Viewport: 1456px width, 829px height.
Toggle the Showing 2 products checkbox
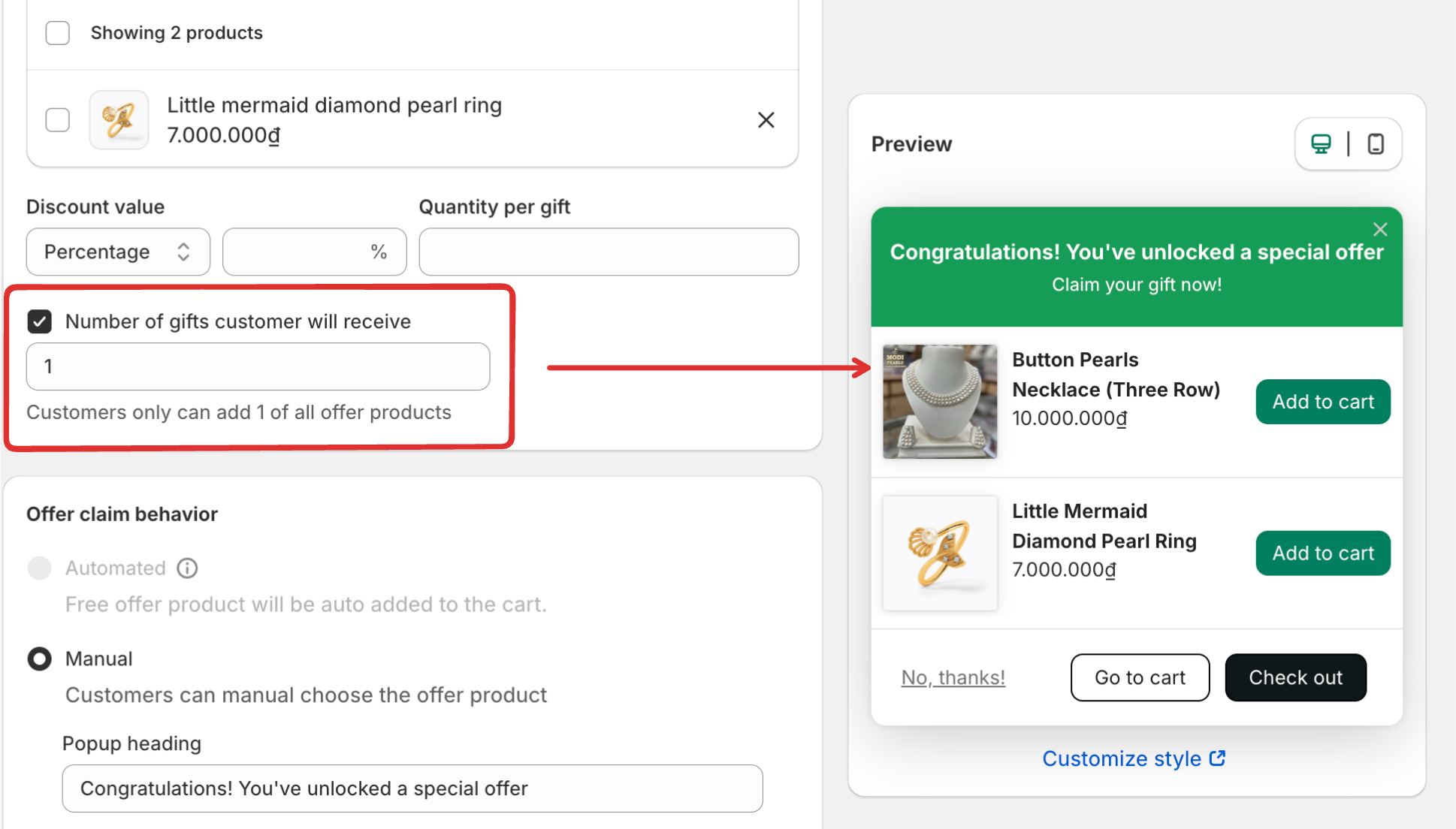tap(58, 33)
